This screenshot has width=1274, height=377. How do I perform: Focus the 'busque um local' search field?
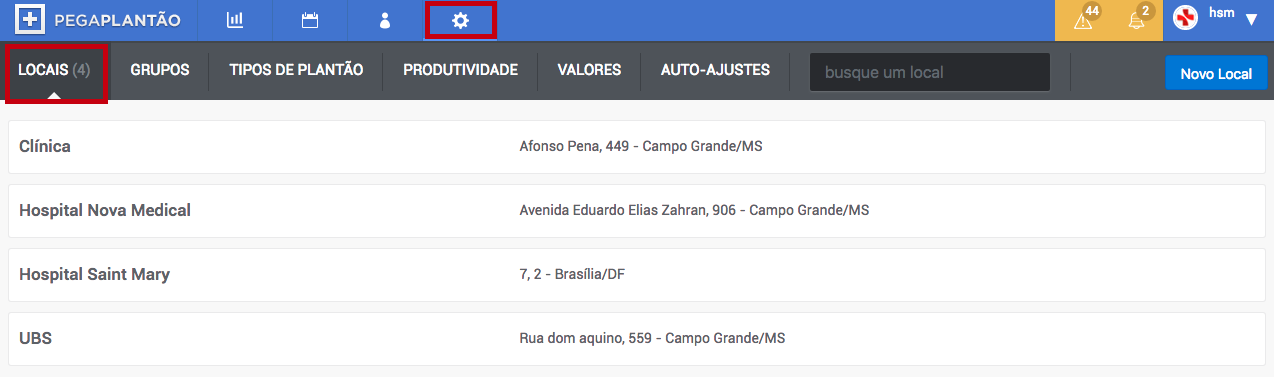tap(930, 72)
